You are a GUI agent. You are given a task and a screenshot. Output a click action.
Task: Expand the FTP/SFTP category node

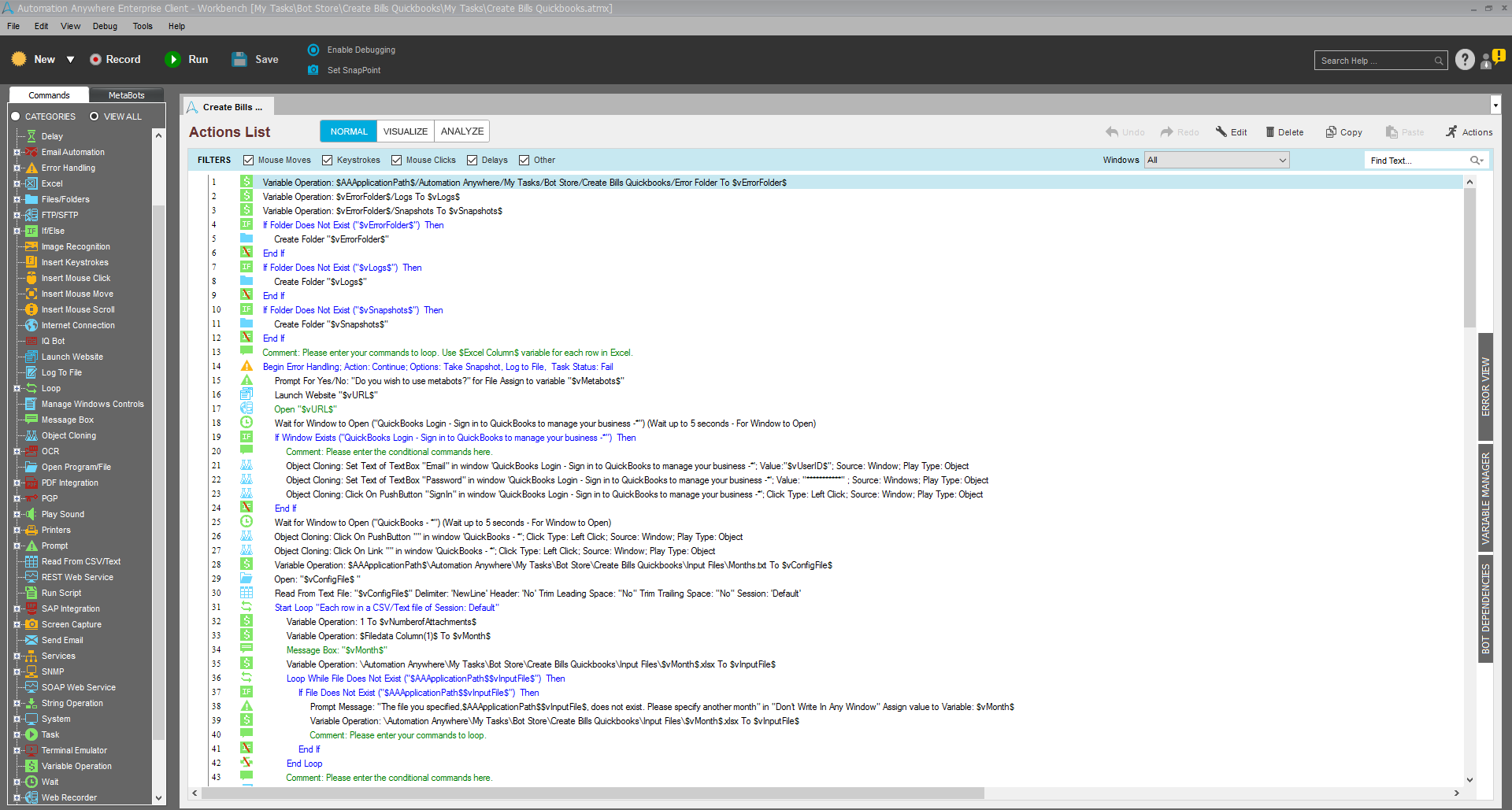pyautogui.click(x=17, y=216)
